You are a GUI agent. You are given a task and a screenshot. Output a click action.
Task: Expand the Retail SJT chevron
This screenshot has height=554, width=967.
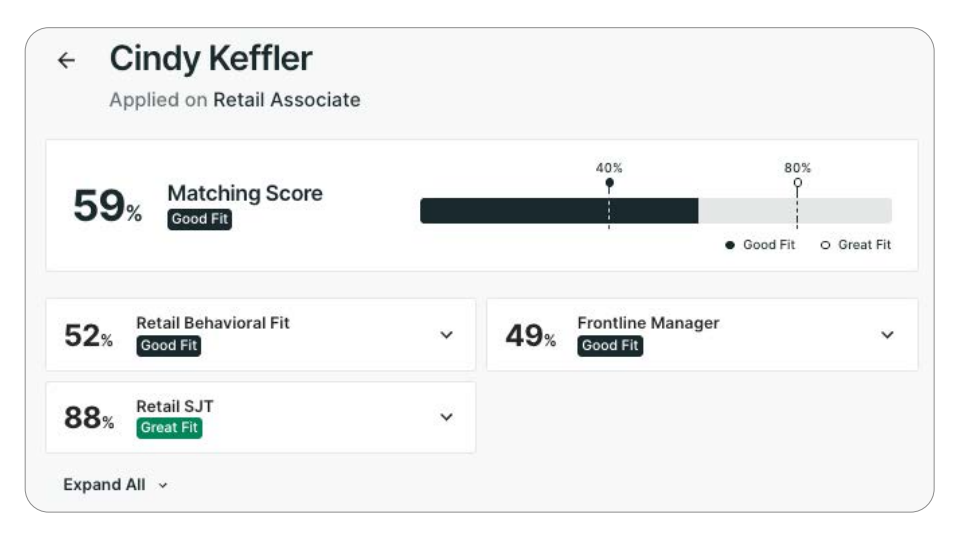coord(447,417)
